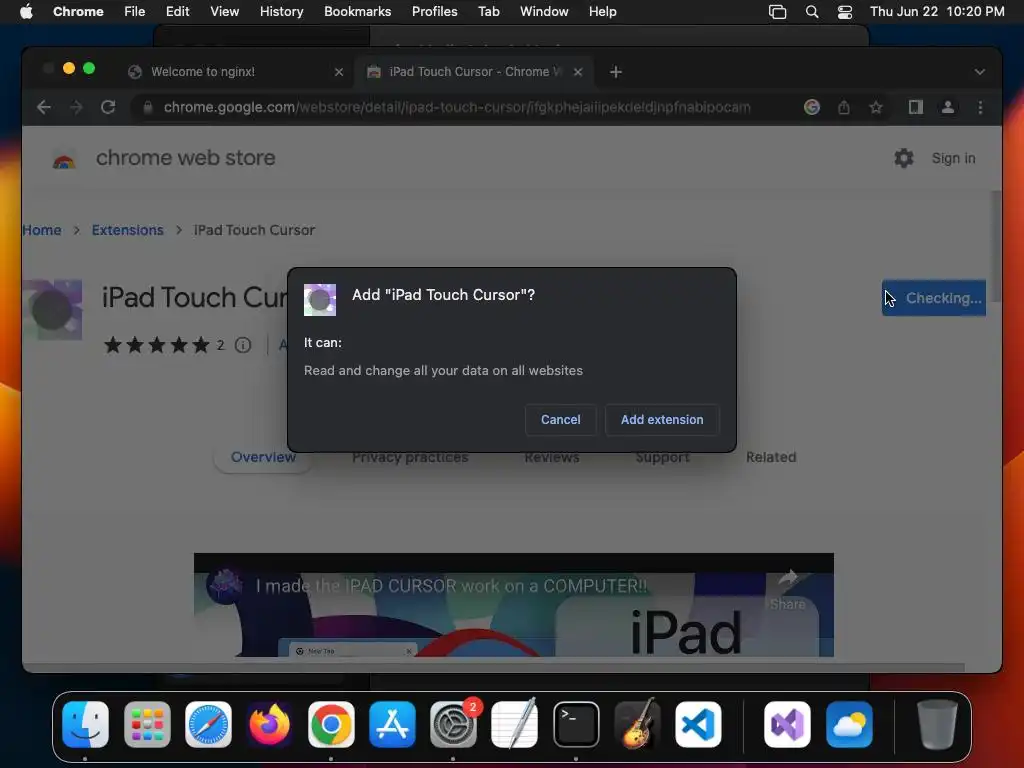Launch Safari from the Dock
This screenshot has height=768, width=1024.
tap(208, 725)
